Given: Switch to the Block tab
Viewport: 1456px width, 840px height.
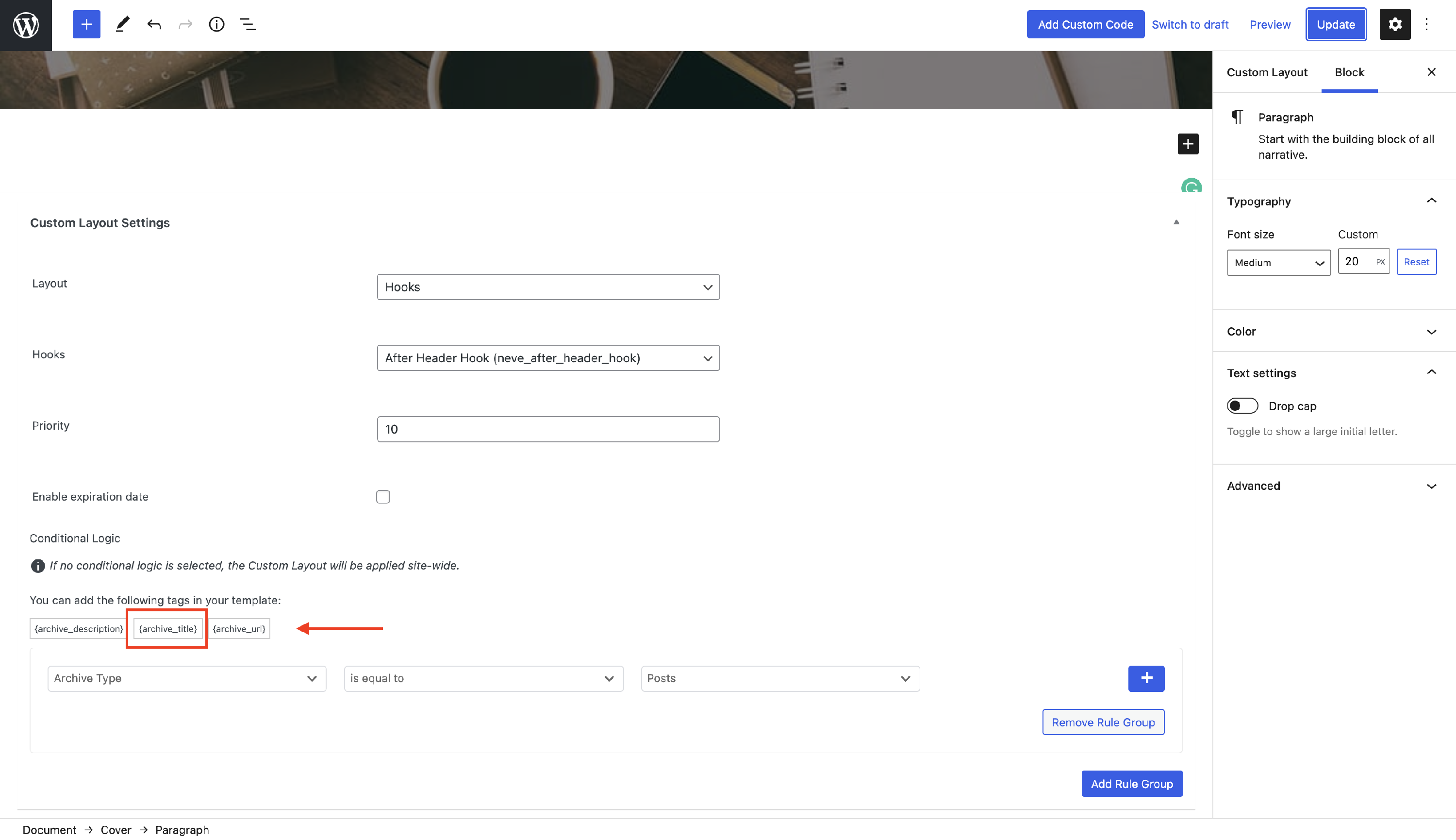Looking at the screenshot, I should click(1349, 71).
